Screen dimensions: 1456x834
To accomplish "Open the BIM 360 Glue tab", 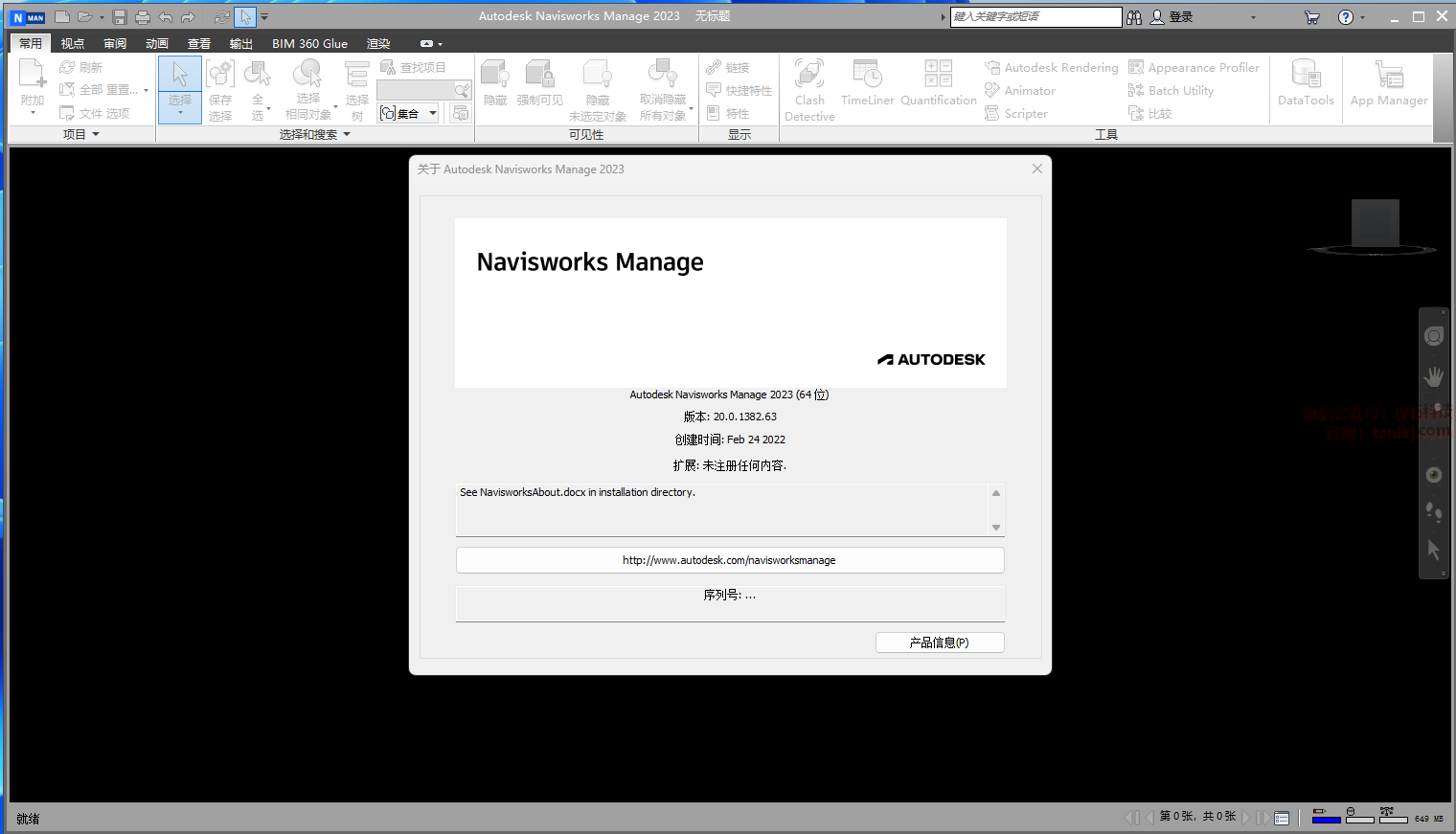I will click(309, 44).
